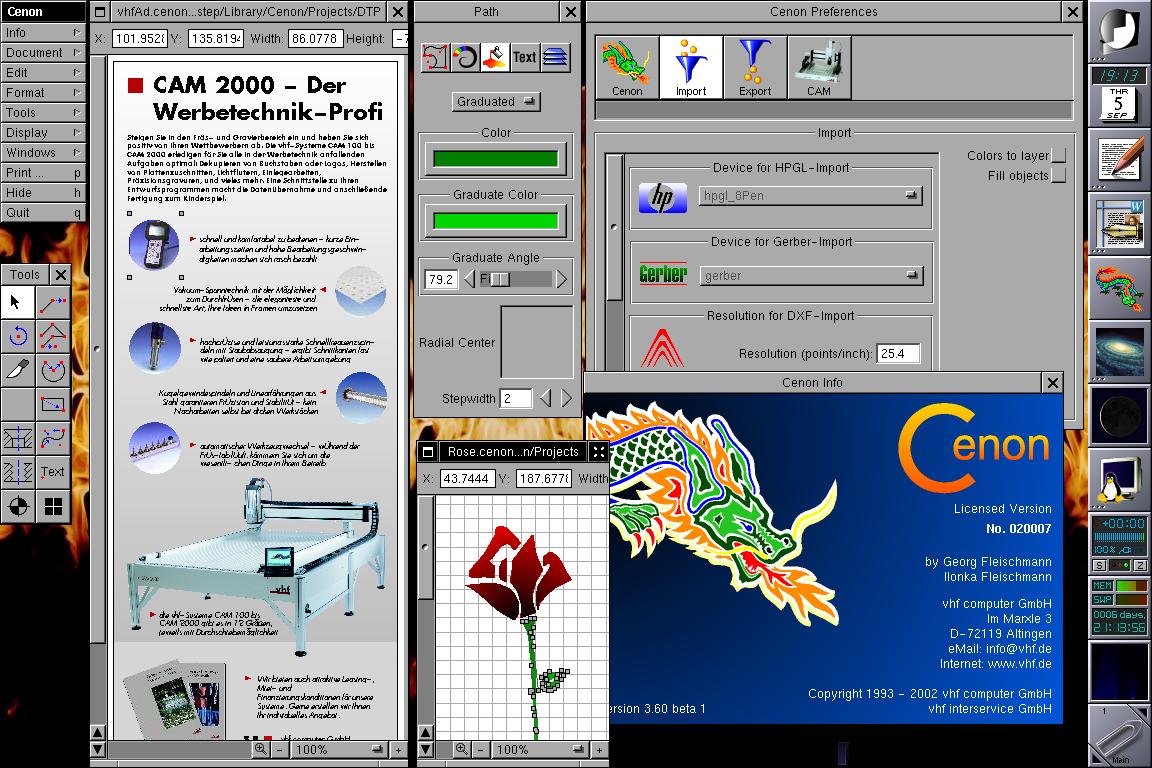The width and height of the screenshot is (1152, 768).
Task: Switch to the Export preferences tab
Action: click(755, 68)
